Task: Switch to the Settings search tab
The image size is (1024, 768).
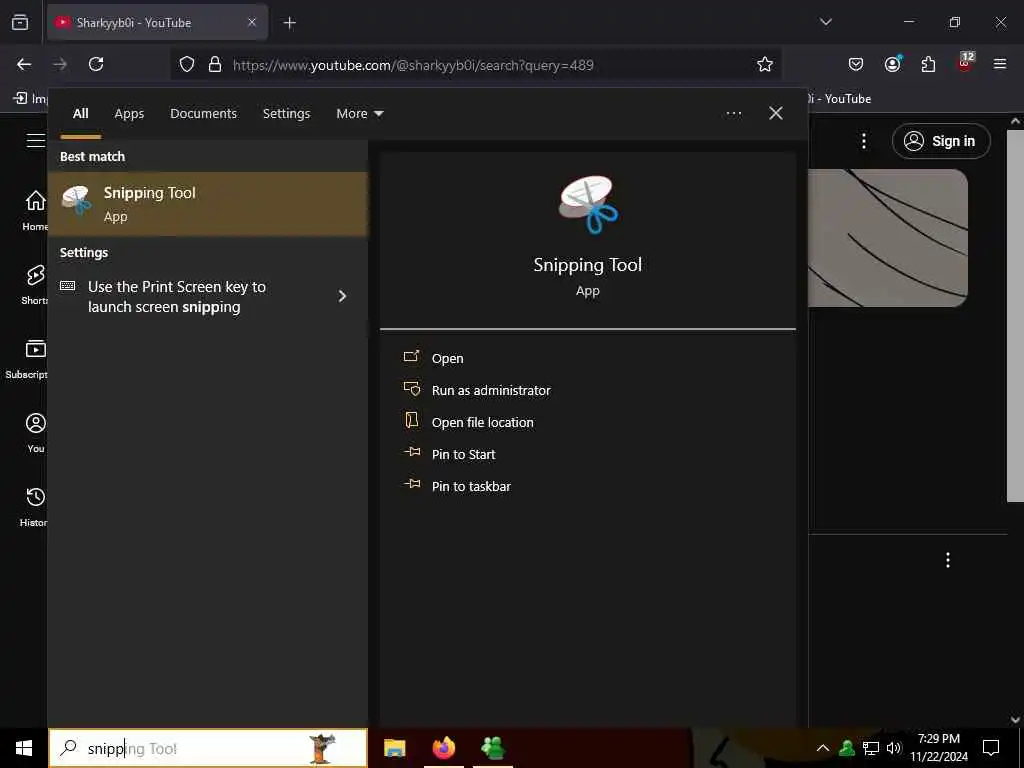Action: (286, 114)
